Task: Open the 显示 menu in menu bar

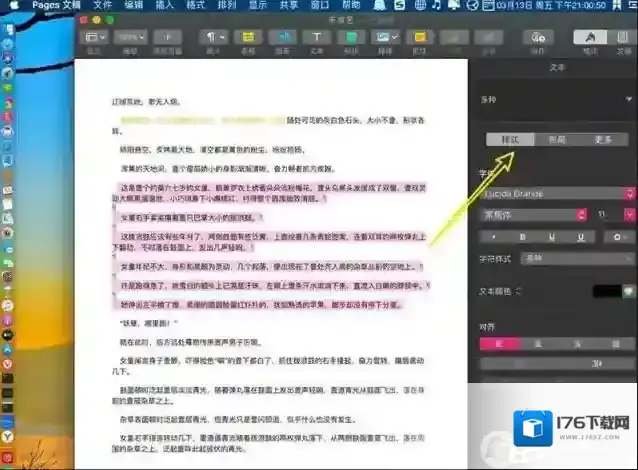Action: pyautogui.click(x=258, y=5)
